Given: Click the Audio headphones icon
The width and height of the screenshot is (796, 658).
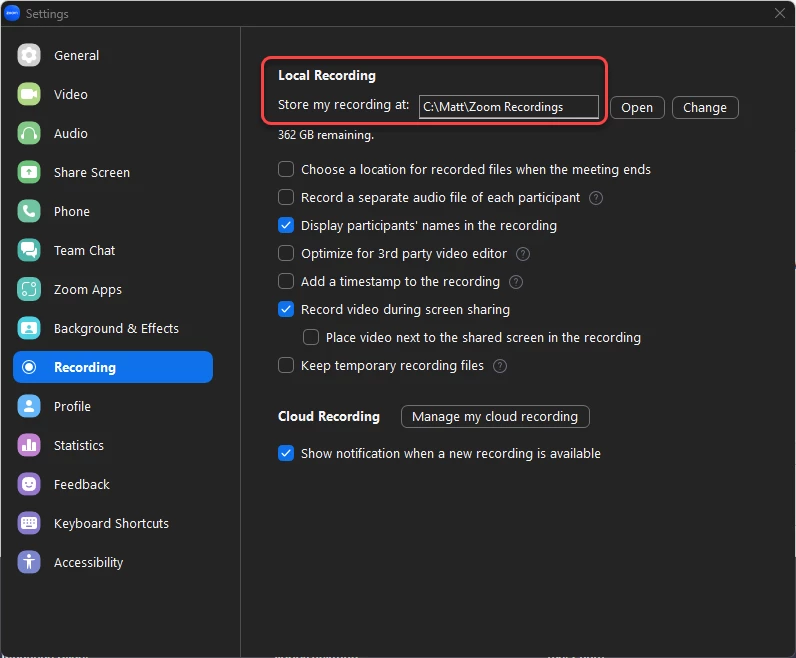Looking at the screenshot, I should (29, 134).
